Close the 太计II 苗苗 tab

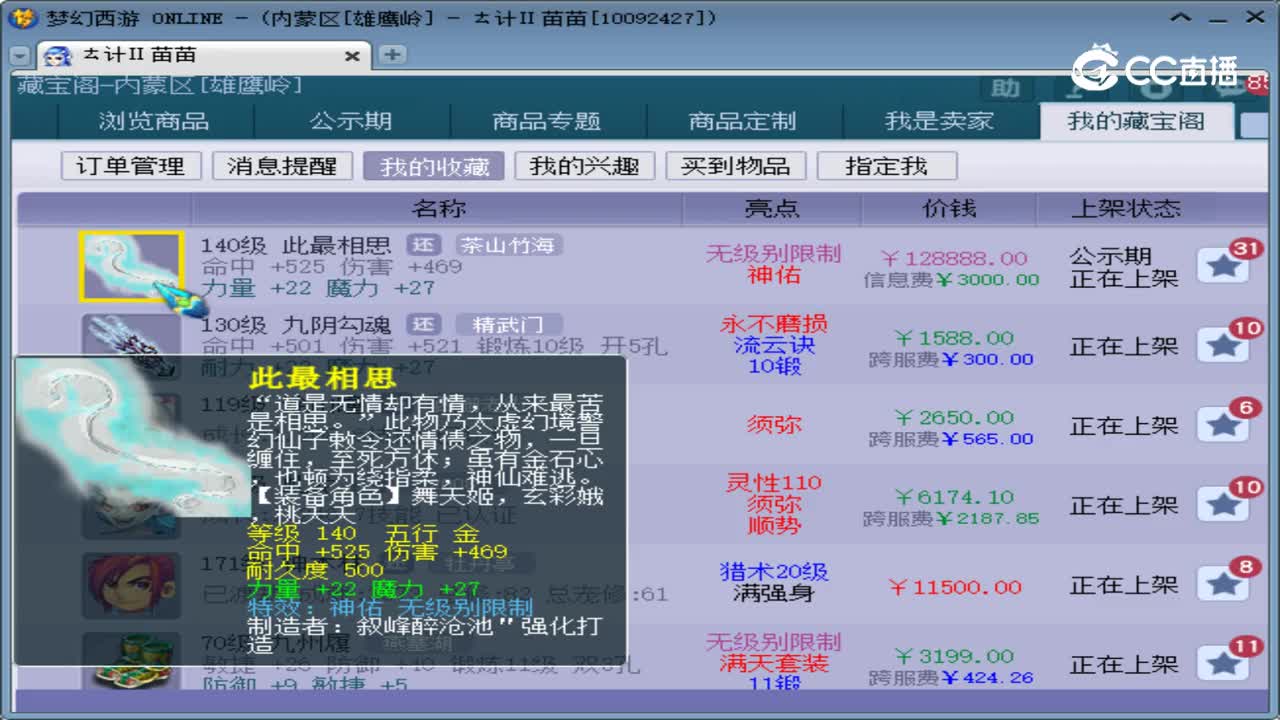coord(352,56)
